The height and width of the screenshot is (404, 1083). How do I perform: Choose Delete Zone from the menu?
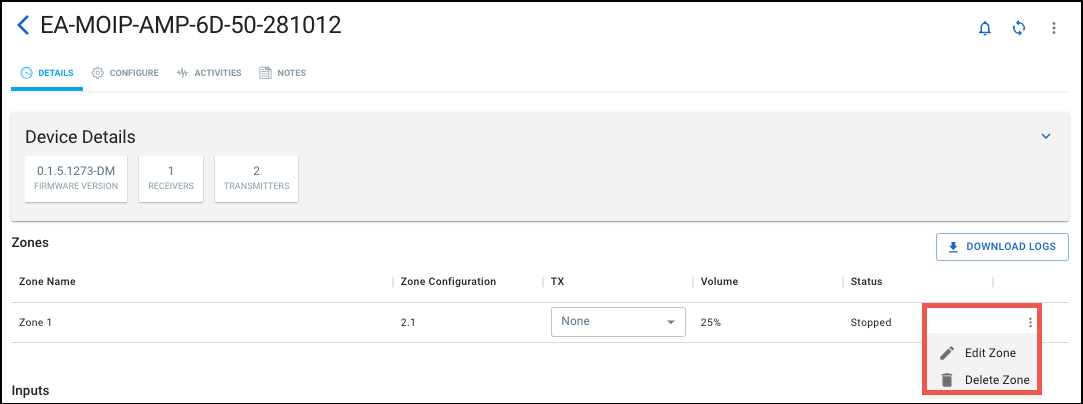(996, 380)
